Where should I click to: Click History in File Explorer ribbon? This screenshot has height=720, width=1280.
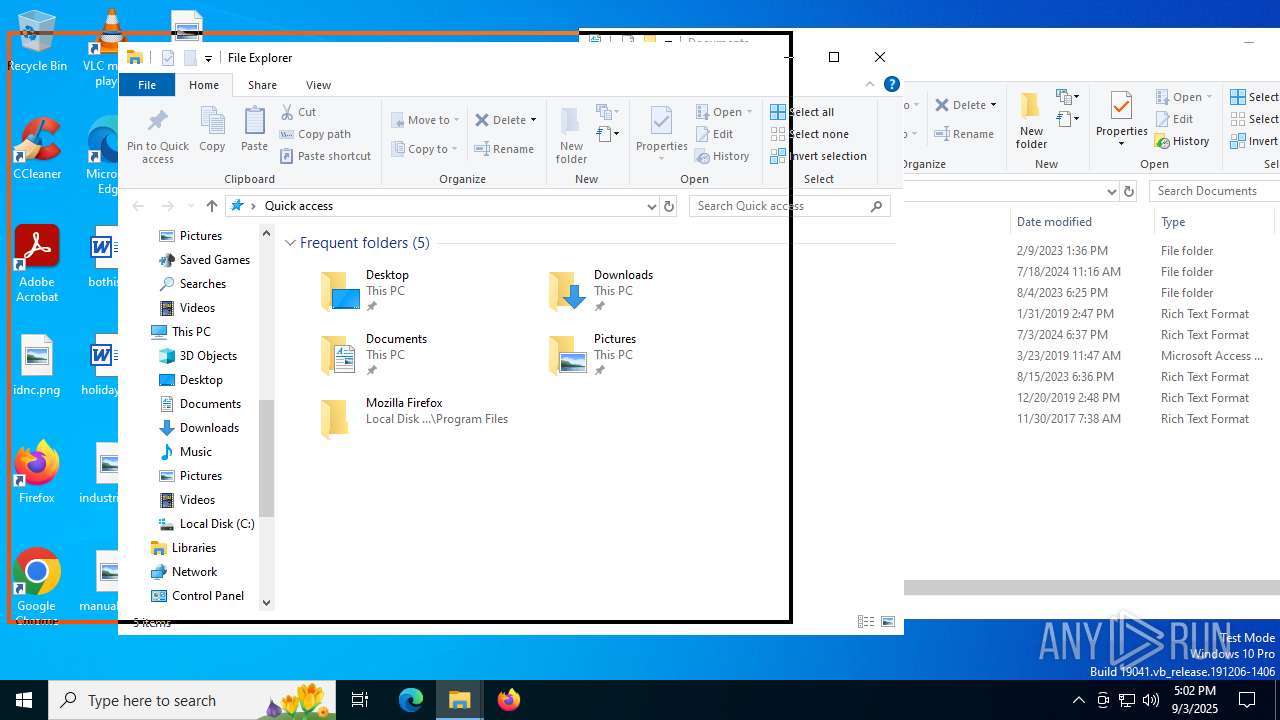pos(722,156)
